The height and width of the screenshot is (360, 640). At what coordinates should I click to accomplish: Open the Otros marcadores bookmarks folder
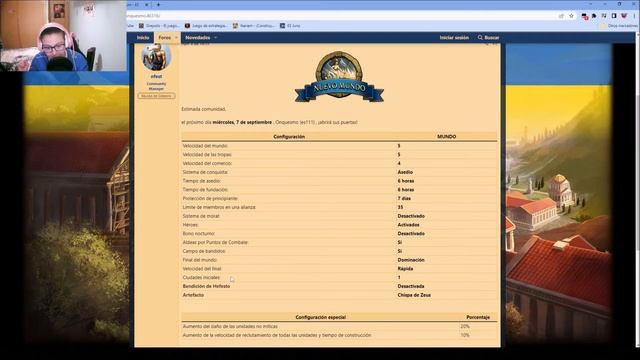(x=618, y=26)
